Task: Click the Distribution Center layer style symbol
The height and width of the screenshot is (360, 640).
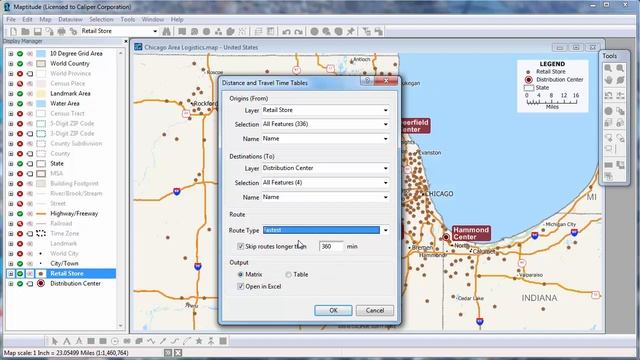Action: coord(41,283)
